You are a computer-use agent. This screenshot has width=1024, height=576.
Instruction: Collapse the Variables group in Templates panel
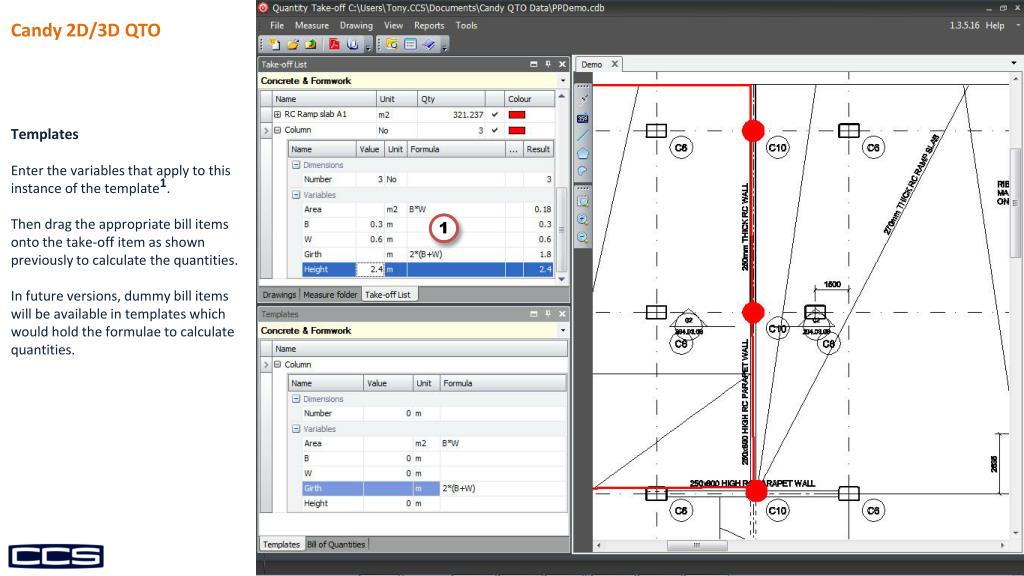tap(296, 429)
